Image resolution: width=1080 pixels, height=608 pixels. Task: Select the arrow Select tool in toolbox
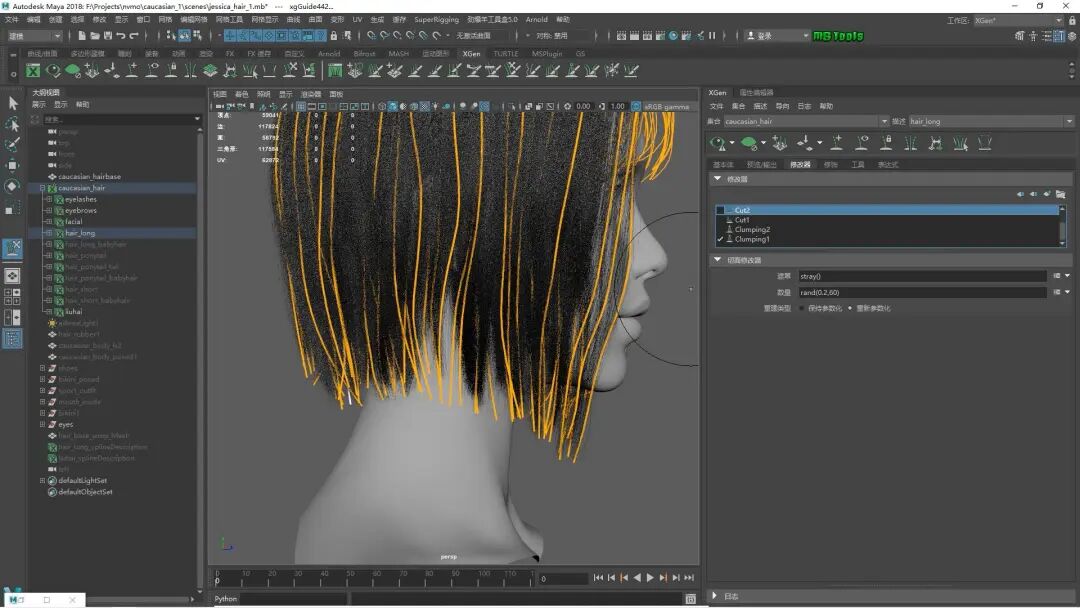click(x=13, y=103)
